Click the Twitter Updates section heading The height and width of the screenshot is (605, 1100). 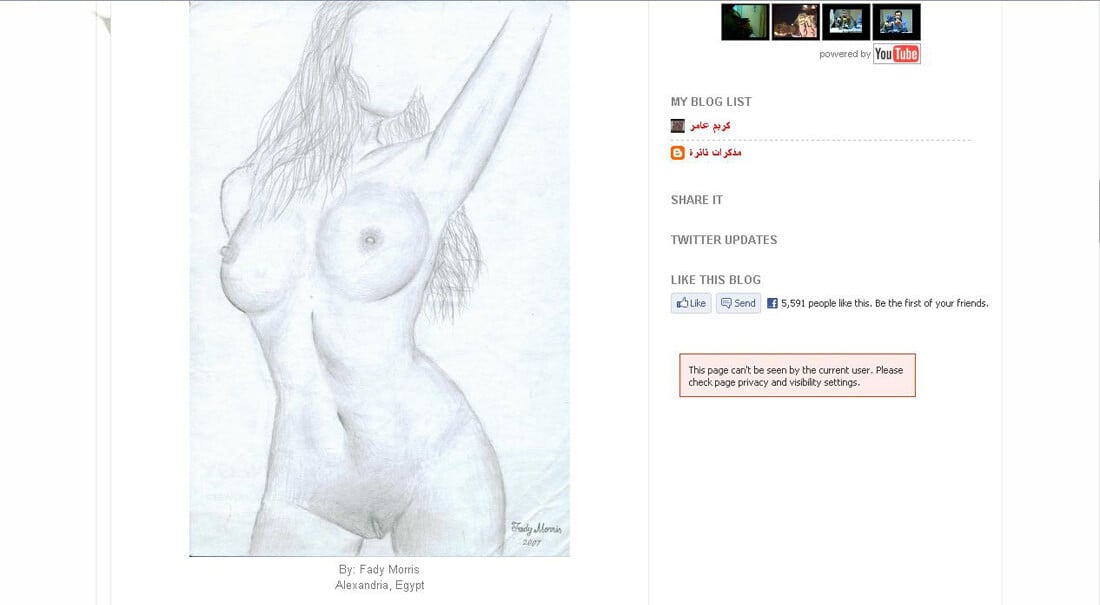724,240
